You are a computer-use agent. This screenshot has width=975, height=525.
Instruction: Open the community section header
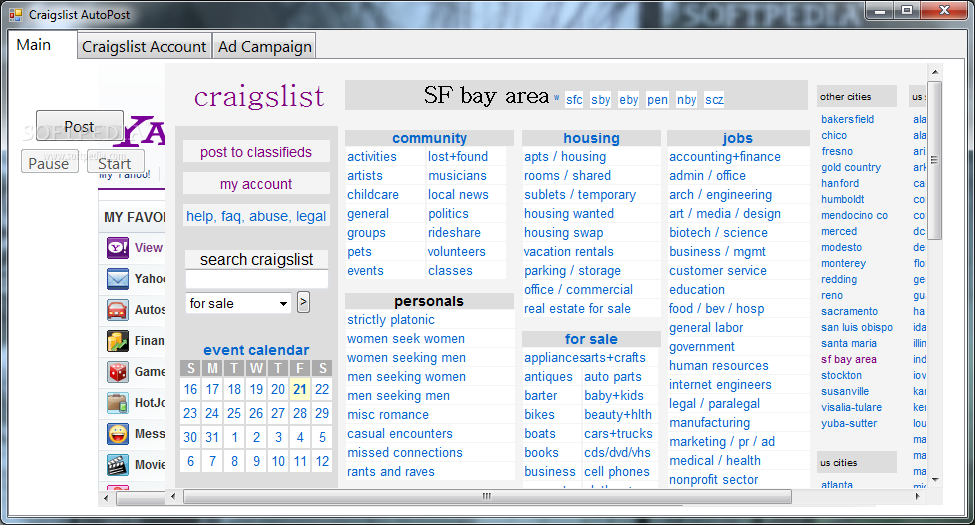coord(429,138)
